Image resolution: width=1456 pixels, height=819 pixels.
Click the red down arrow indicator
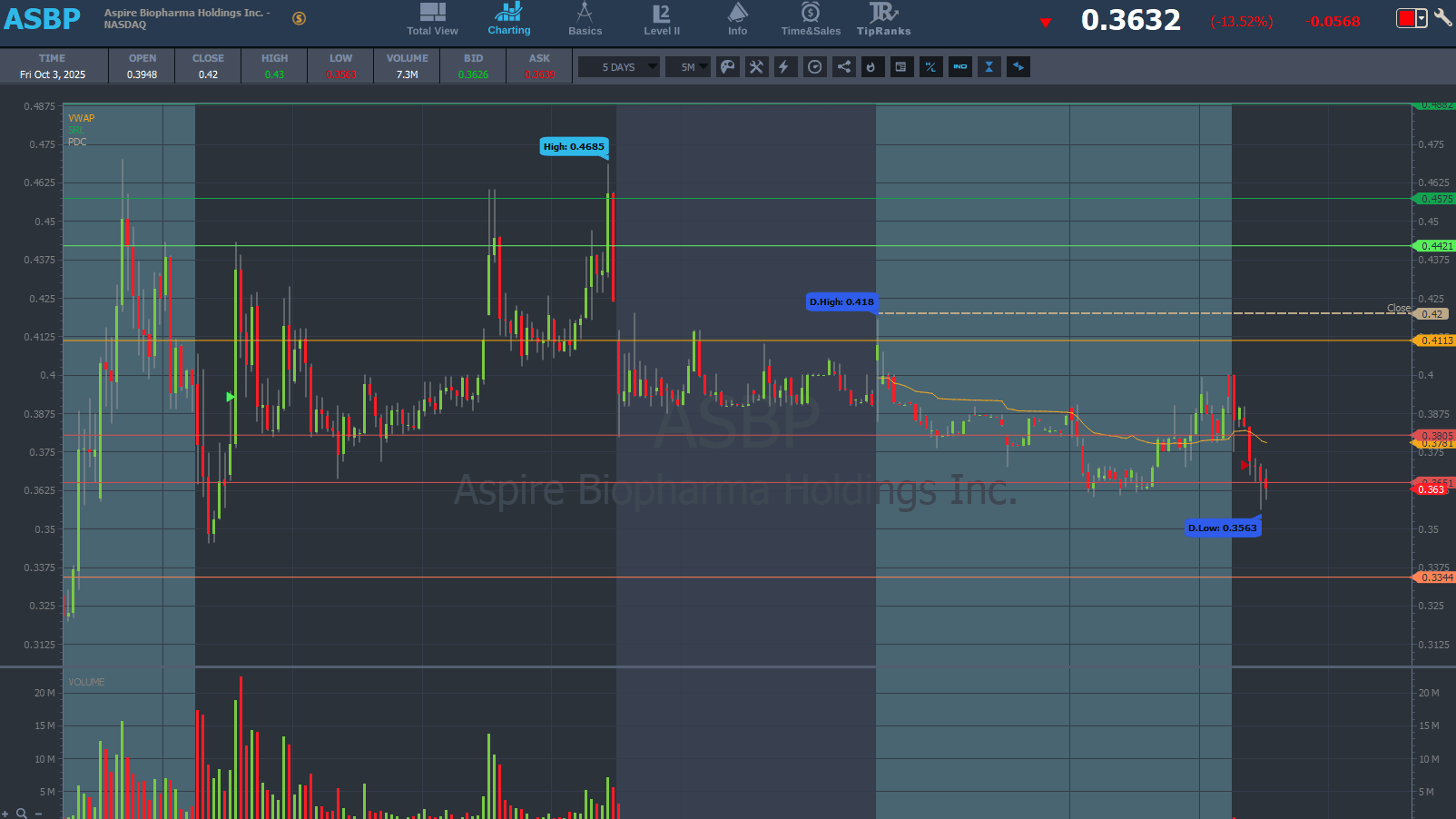(x=1046, y=23)
